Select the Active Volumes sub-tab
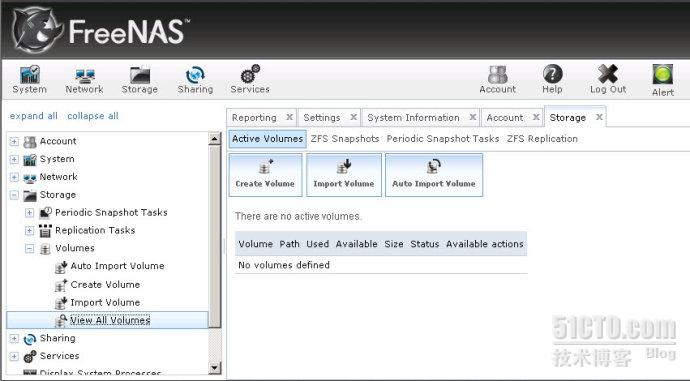690x381 pixels. tap(268, 139)
